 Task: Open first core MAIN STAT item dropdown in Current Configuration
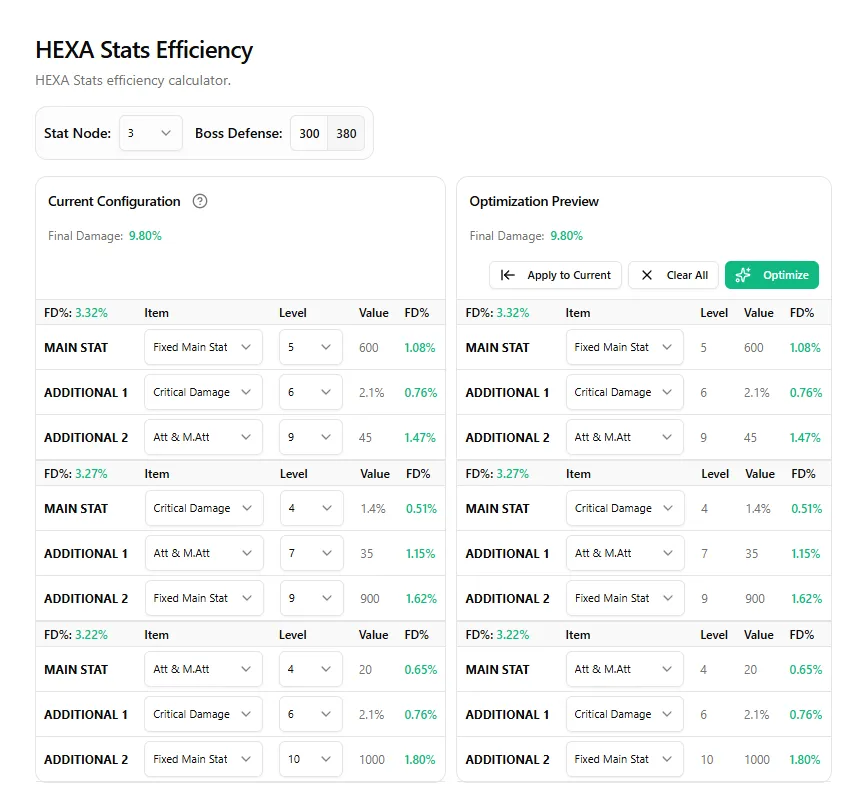click(203, 347)
